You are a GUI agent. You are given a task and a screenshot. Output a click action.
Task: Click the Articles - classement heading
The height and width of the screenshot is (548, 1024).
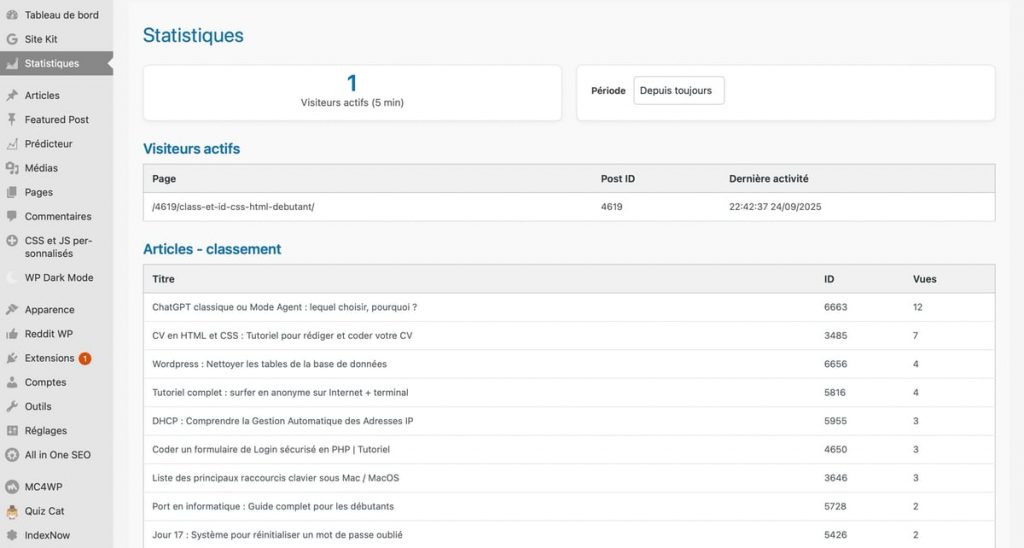pyautogui.click(x=212, y=249)
